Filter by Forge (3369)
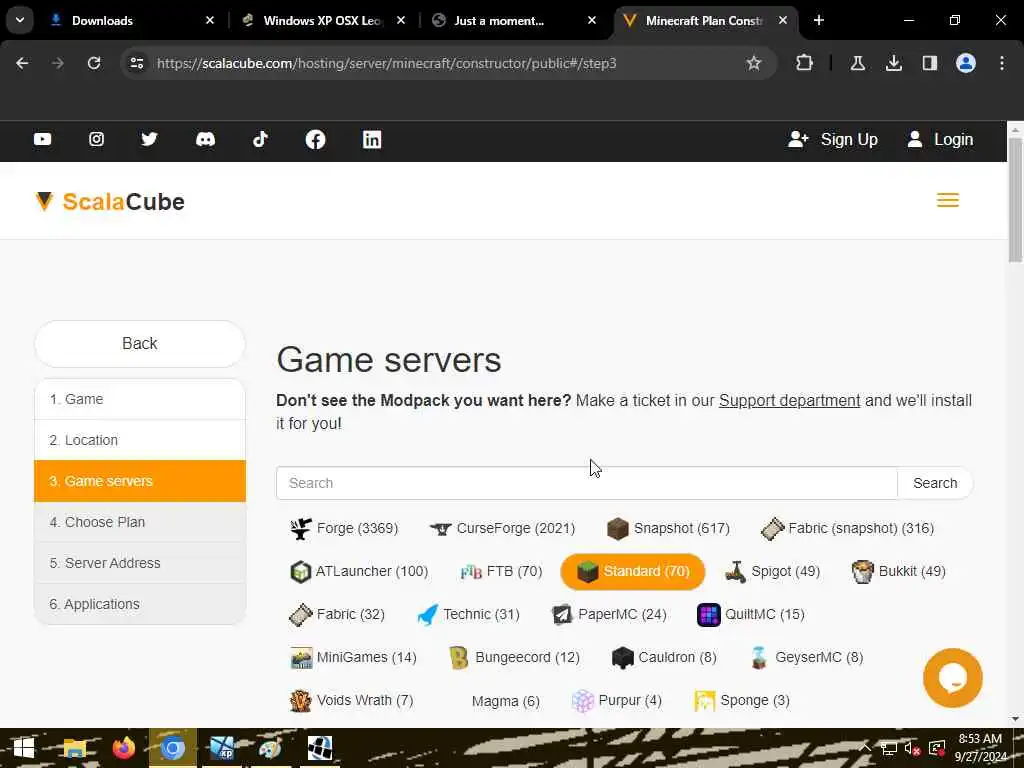The height and width of the screenshot is (768, 1024). tap(344, 528)
